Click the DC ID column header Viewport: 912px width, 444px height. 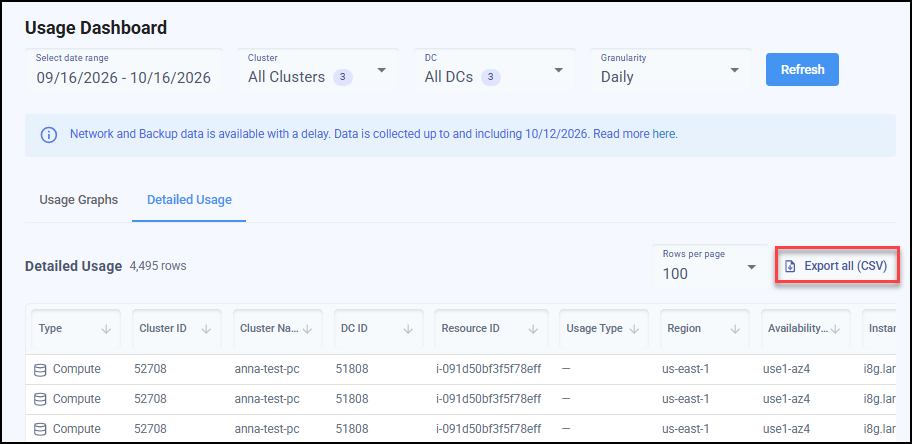tap(379, 329)
